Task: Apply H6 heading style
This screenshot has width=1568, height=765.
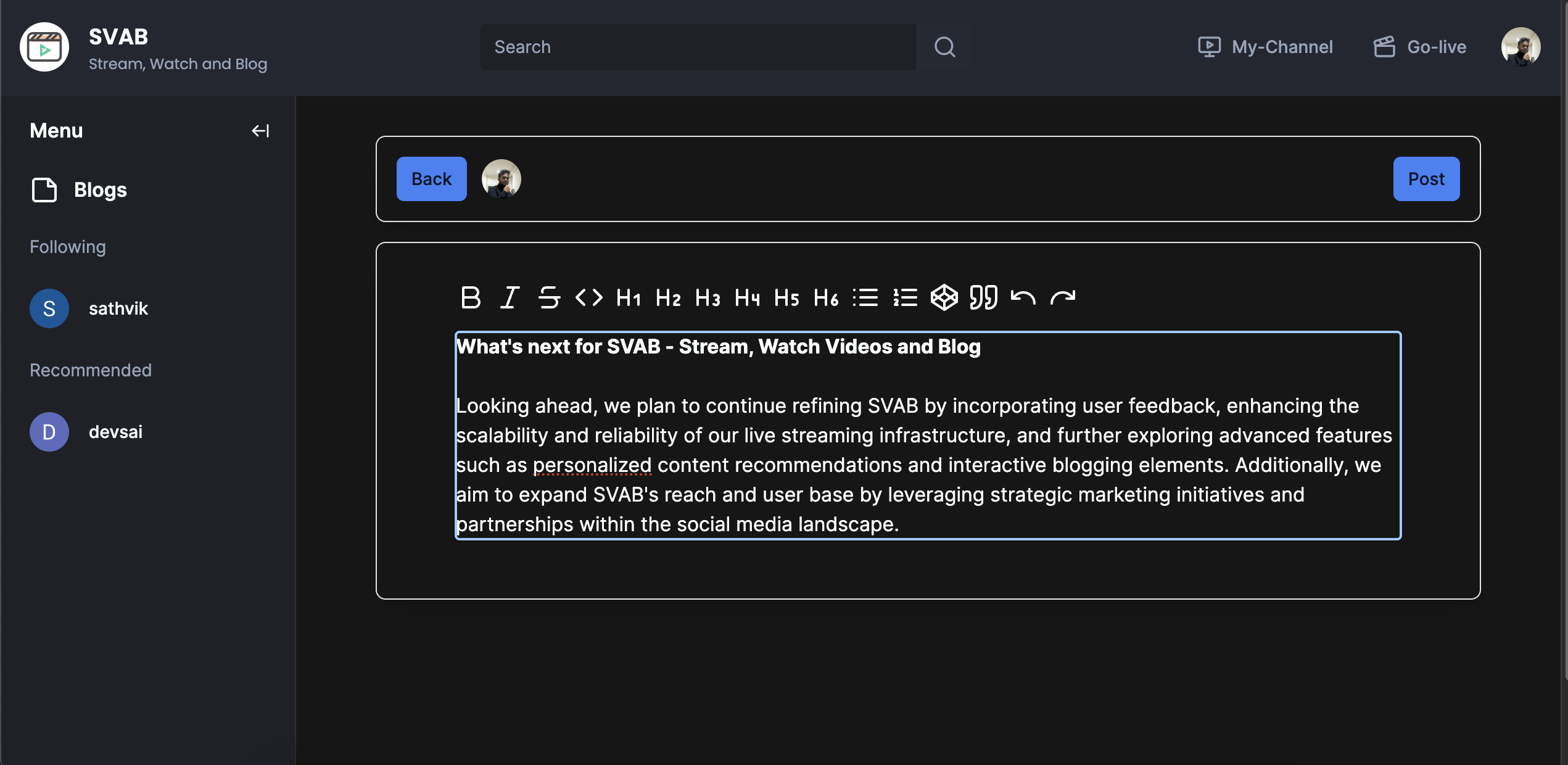Action: [x=826, y=298]
